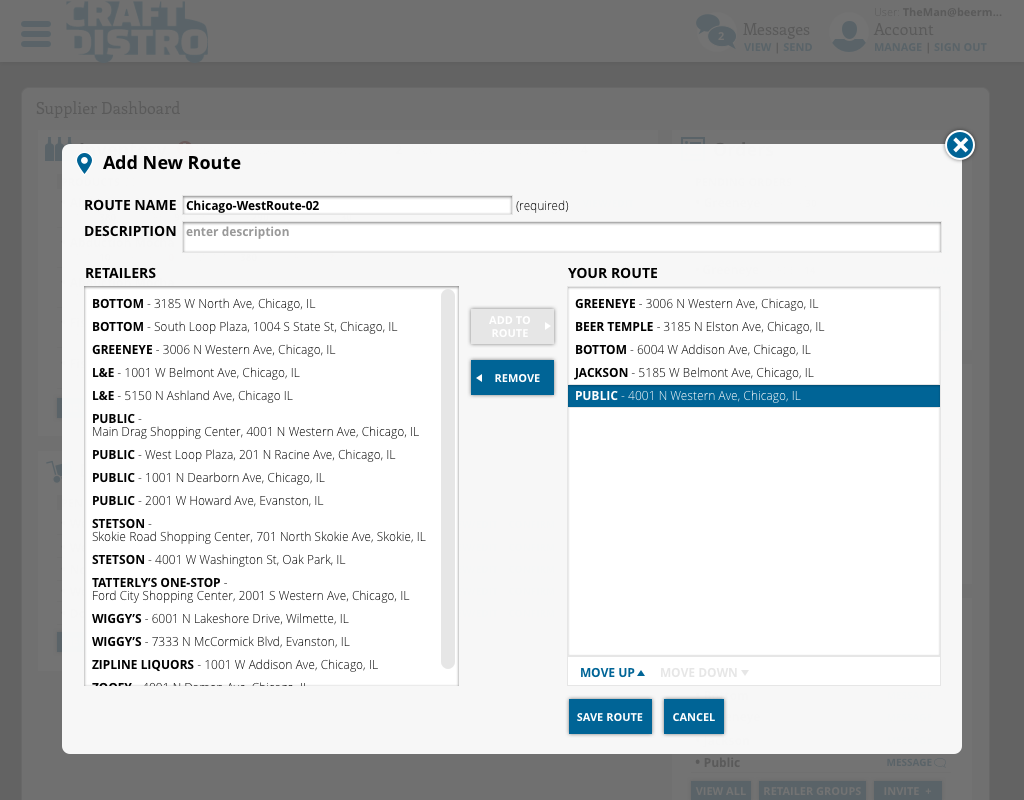Click the map pin icon beside Add New Route

coord(84,163)
